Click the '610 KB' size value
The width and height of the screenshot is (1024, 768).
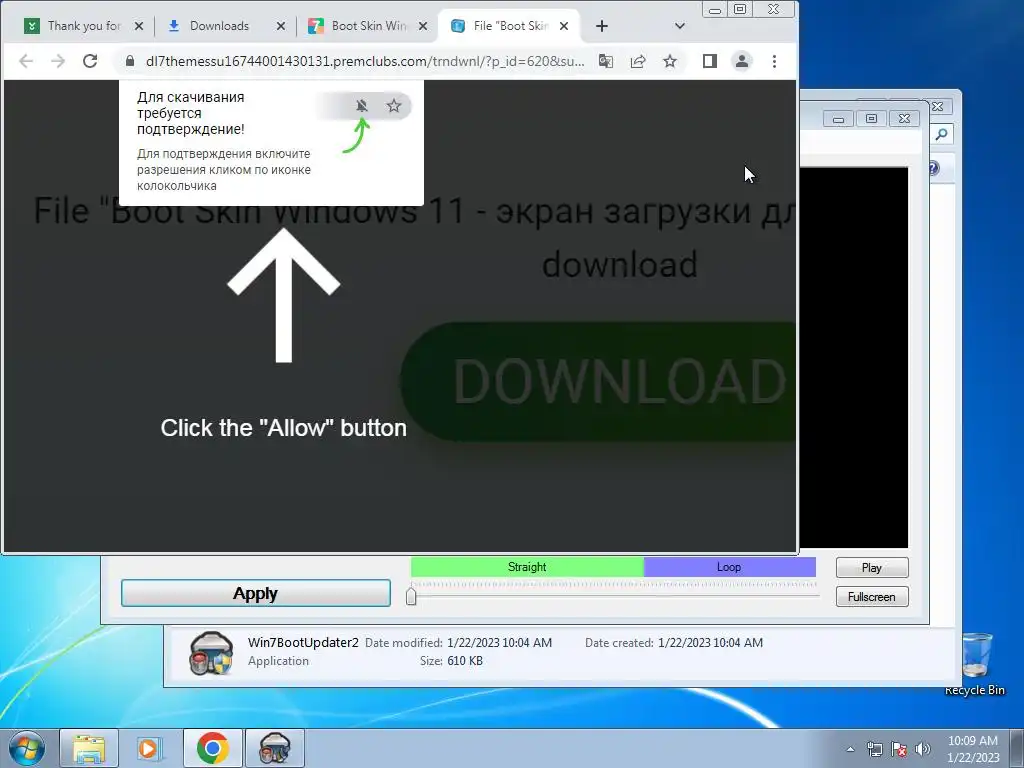click(x=465, y=661)
